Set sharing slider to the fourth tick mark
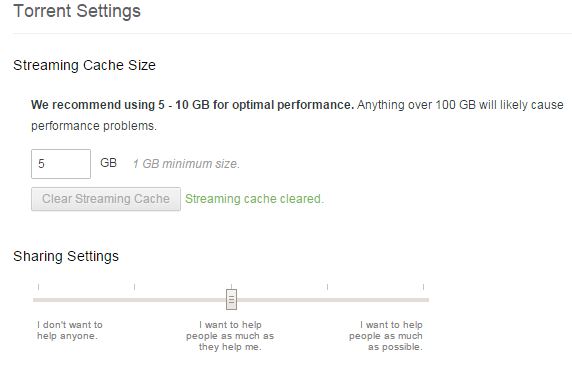This screenshot has height=366, width=572. [328, 300]
